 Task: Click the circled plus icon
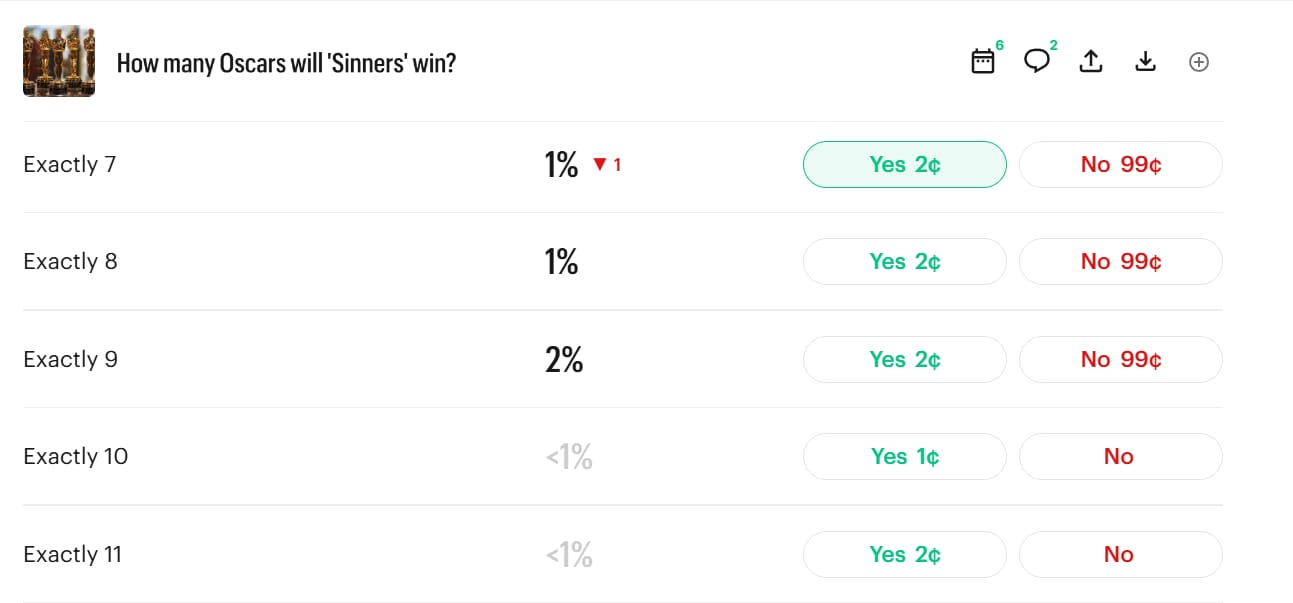coord(1199,62)
